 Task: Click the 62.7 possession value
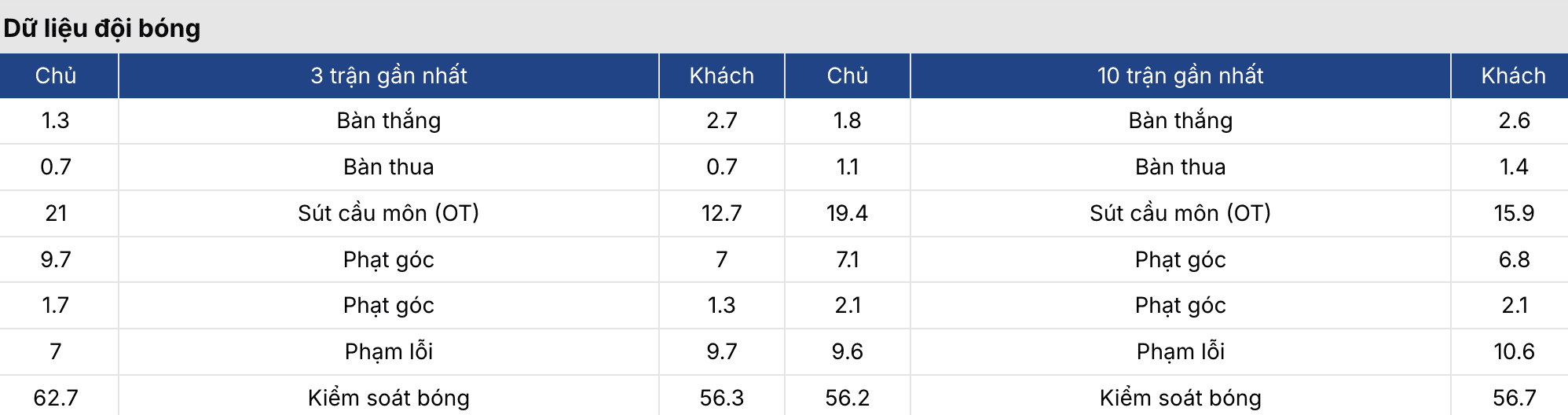pyautogui.click(x=56, y=398)
